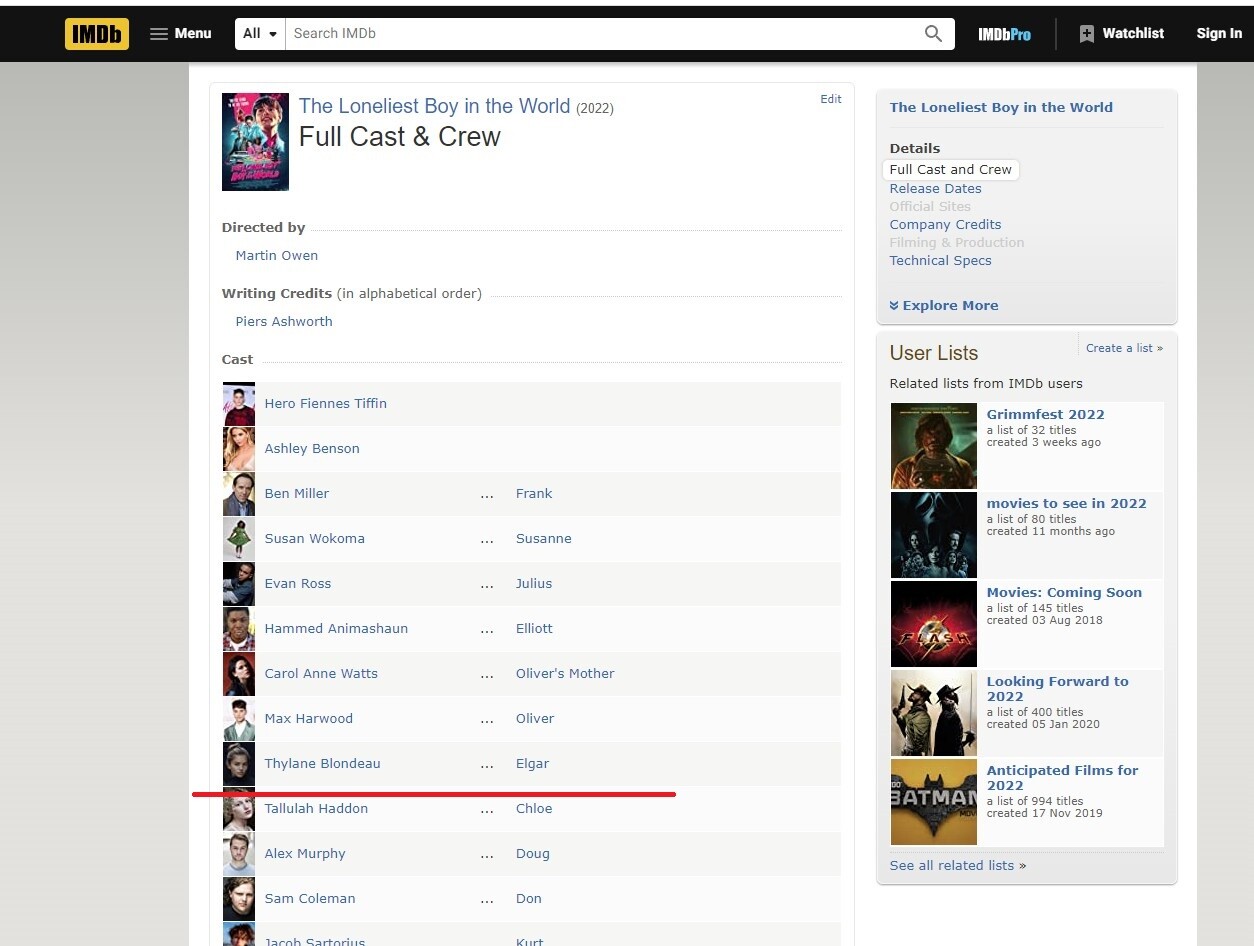Open the Oliver character link
Viewport: 1254px width, 946px height.
pyautogui.click(x=535, y=718)
